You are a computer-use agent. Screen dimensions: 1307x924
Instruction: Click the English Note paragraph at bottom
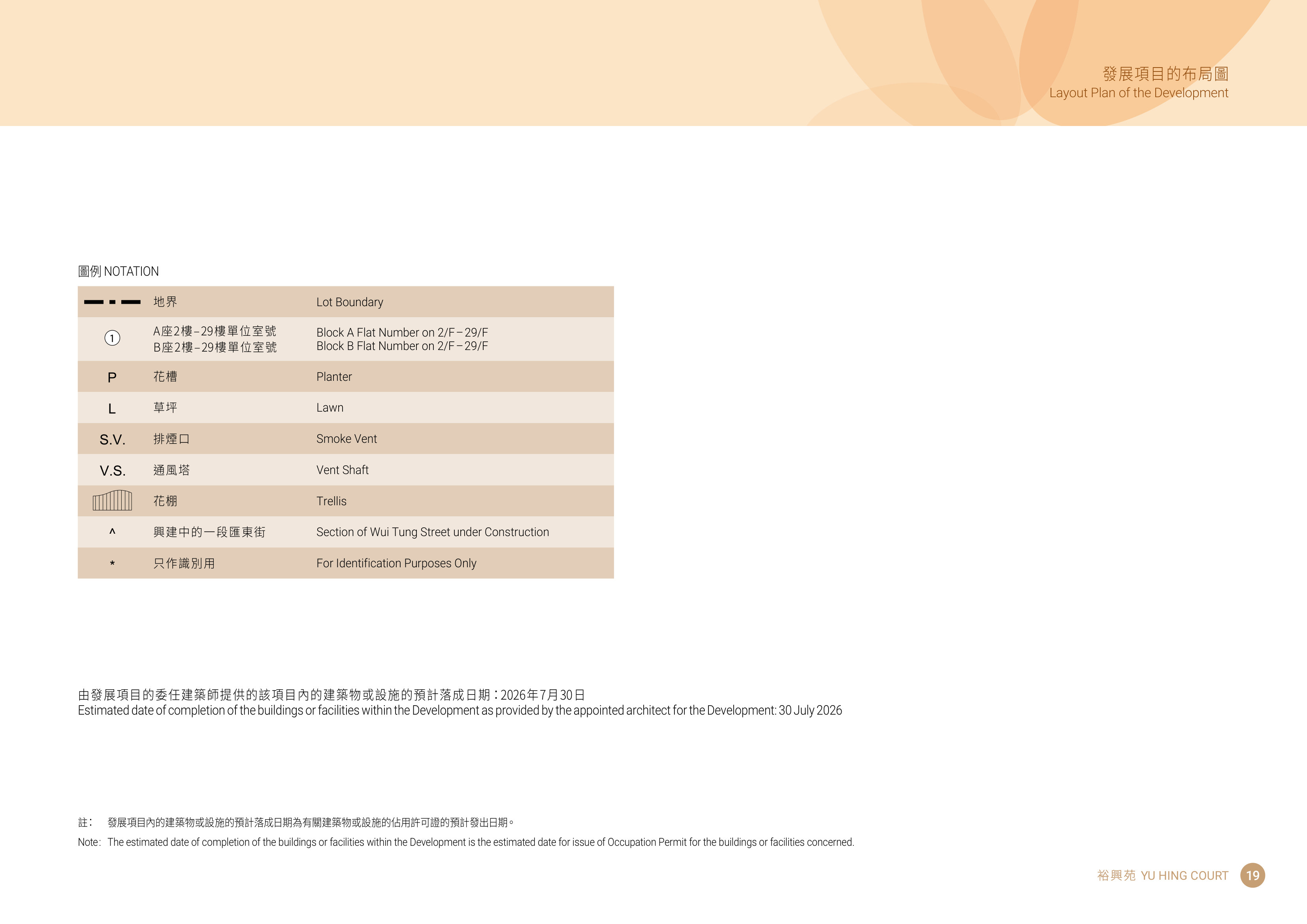(466, 842)
